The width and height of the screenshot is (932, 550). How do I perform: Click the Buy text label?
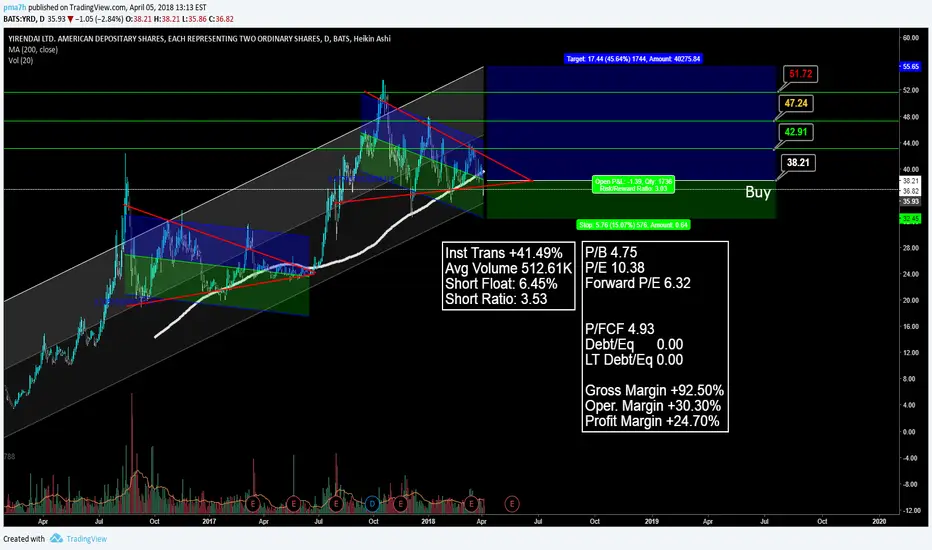758,192
